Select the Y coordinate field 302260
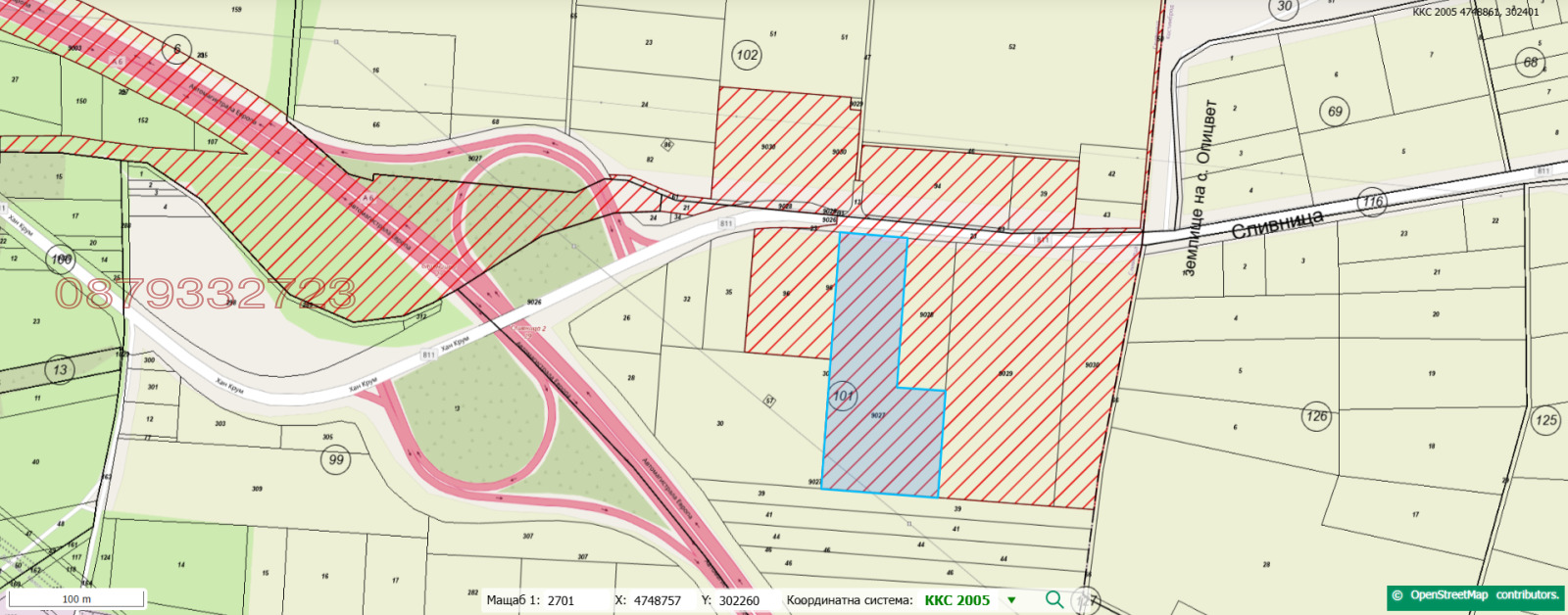 739,600
